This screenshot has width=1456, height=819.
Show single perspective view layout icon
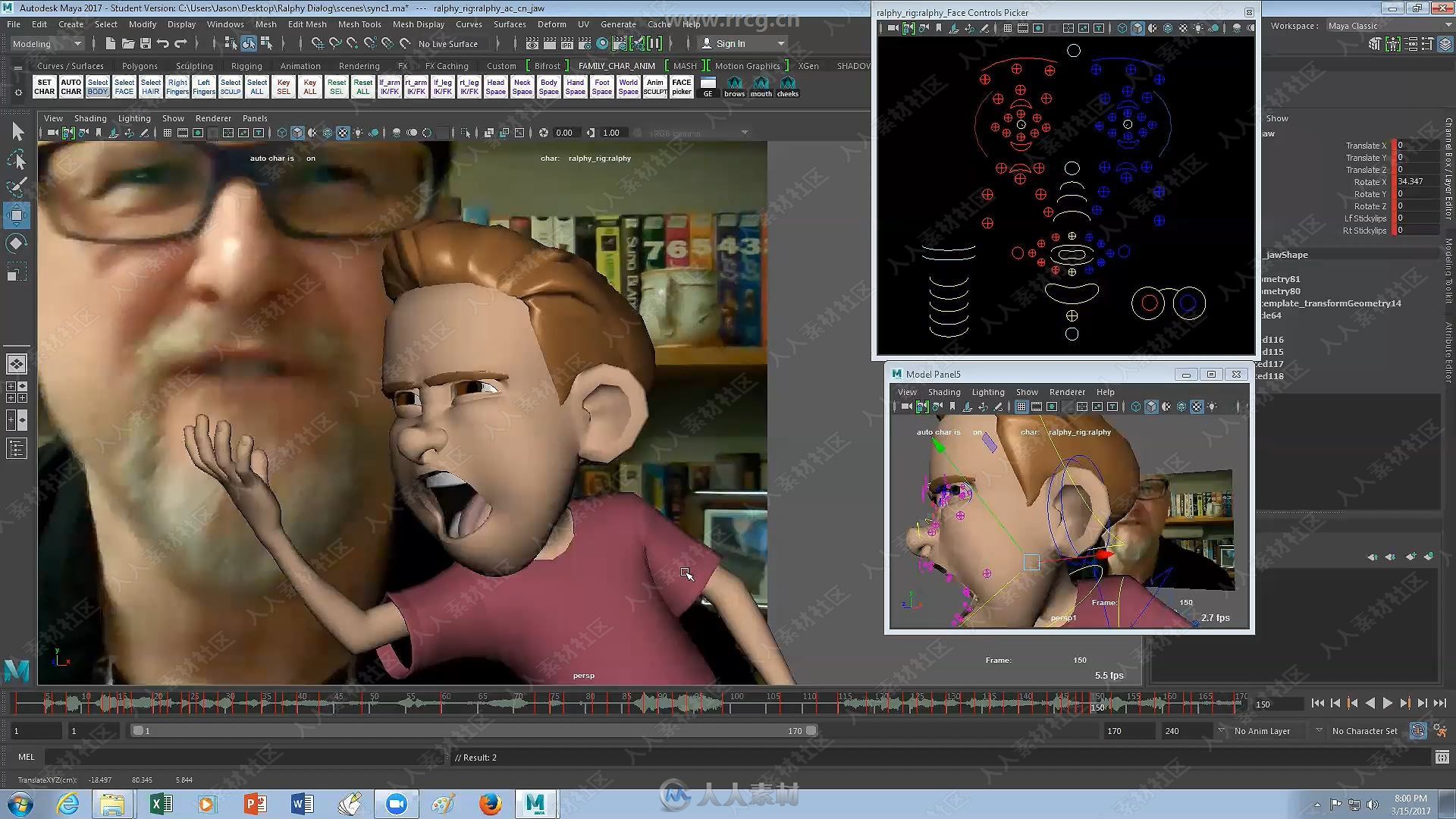[17, 364]
